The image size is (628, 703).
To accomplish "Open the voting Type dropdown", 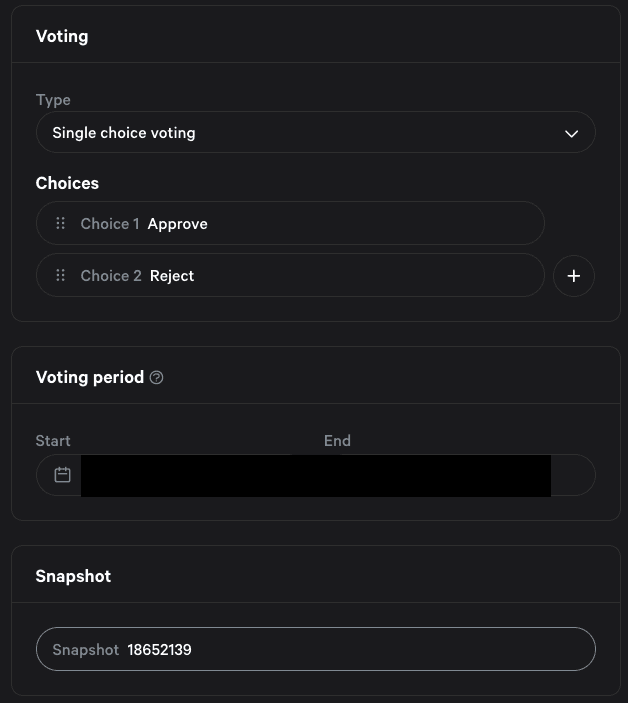I will [316, 132].
